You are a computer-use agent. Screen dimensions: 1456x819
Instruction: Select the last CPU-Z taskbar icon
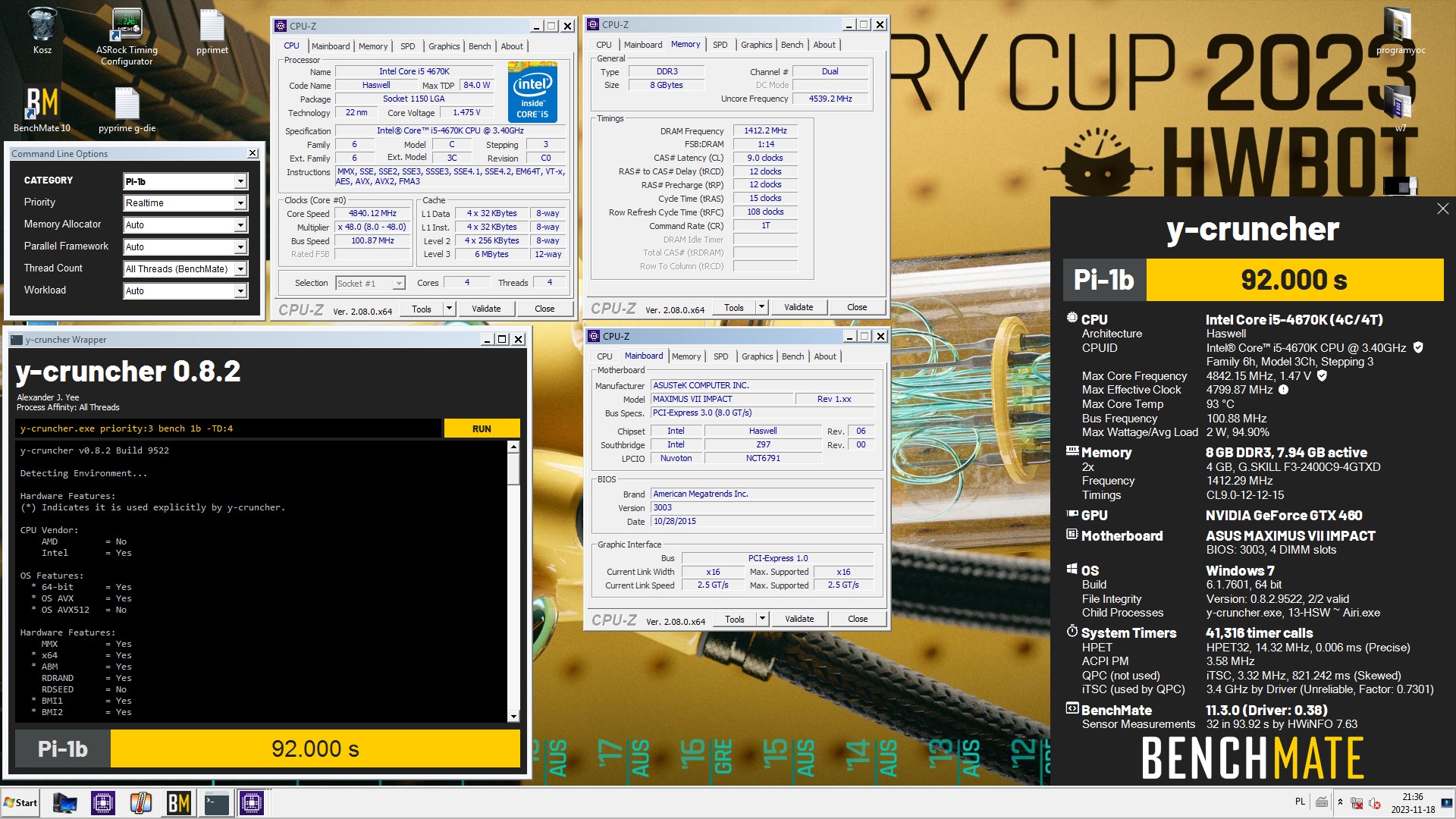[252, 802]
